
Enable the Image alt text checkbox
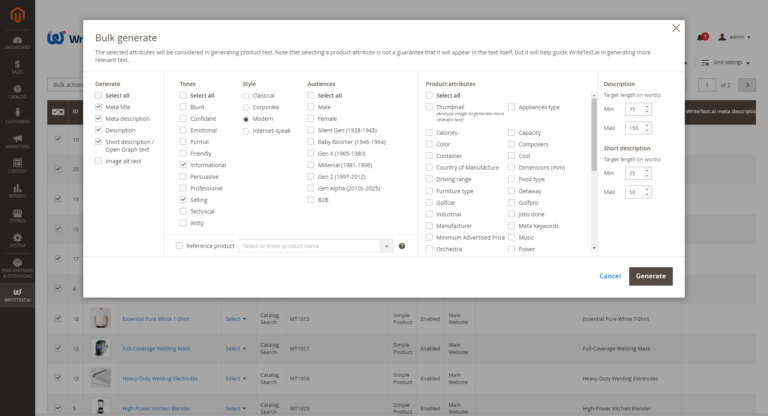click(98, 161)
